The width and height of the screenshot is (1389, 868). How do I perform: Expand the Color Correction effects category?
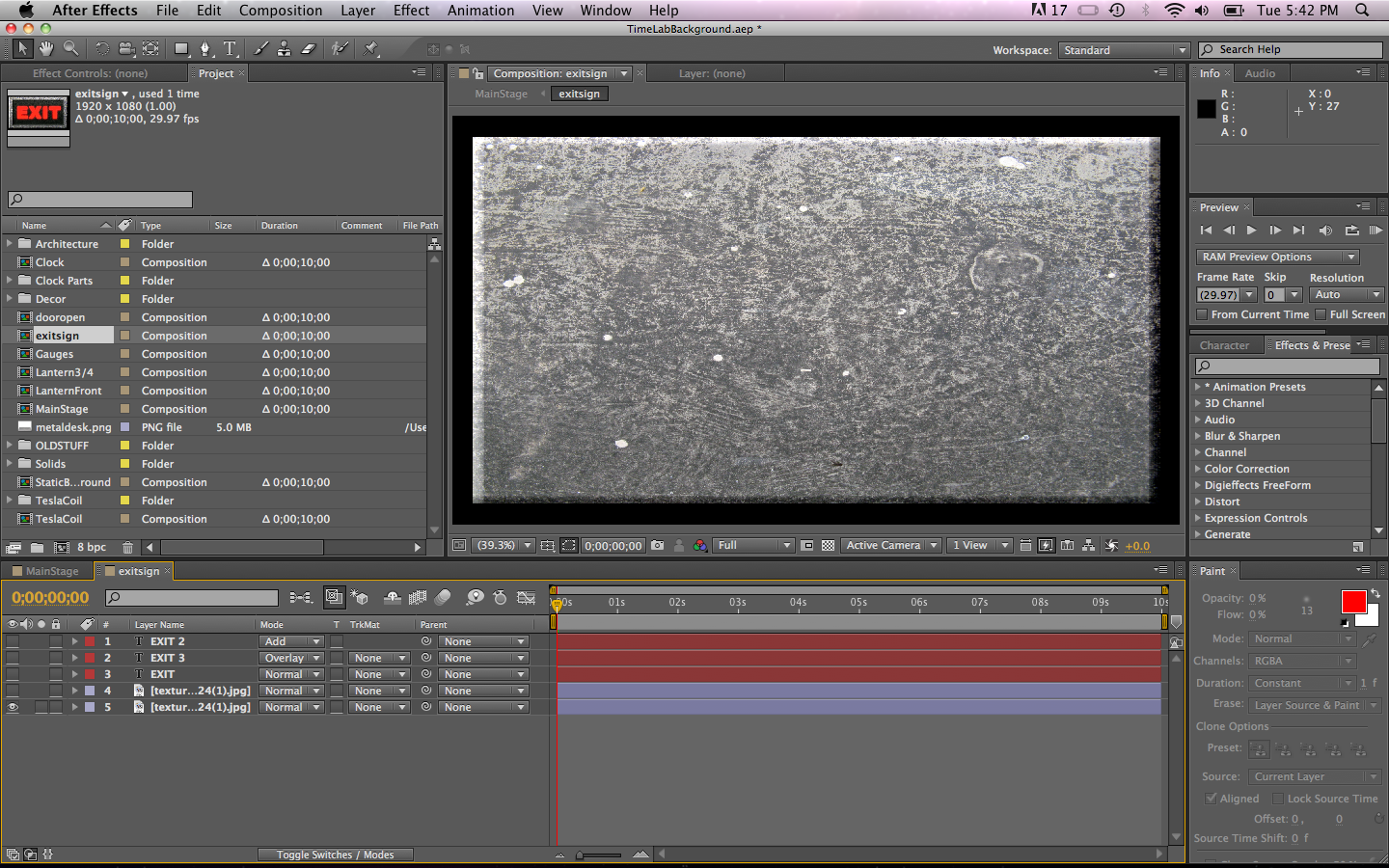[x=1198, y=469]
